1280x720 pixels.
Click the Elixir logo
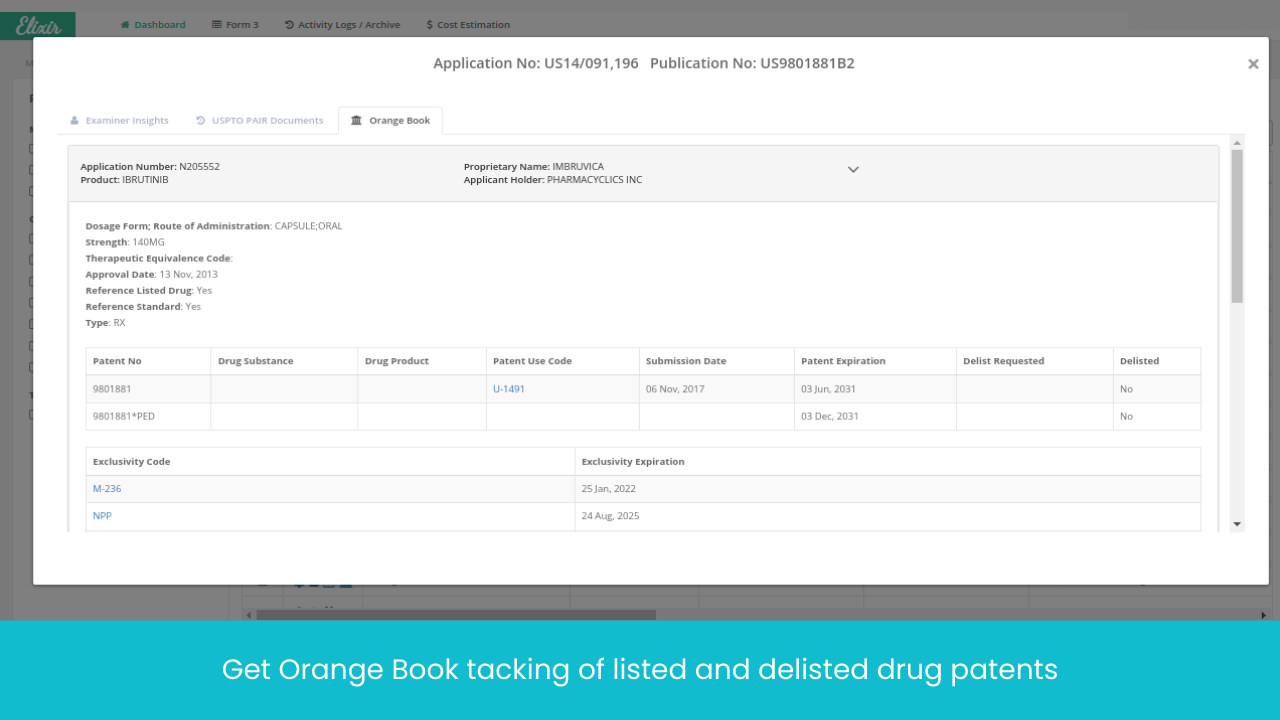pyautogui.click(x=38, y=26)
